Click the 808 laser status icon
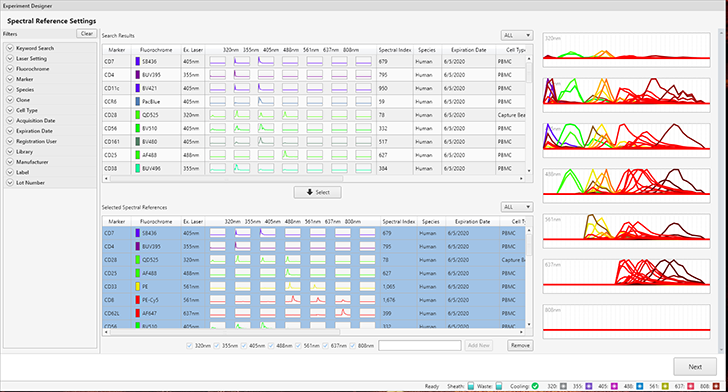Viewport: 728px width, 392px height. click(716, 386)
